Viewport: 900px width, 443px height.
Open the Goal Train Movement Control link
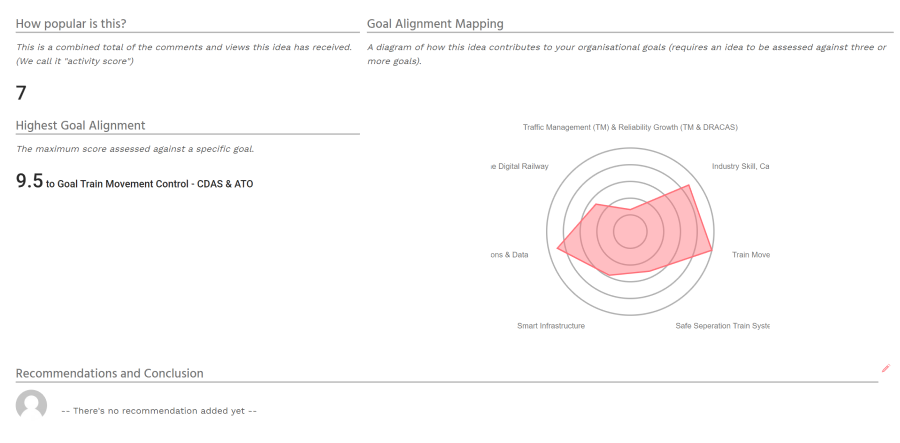149,184
